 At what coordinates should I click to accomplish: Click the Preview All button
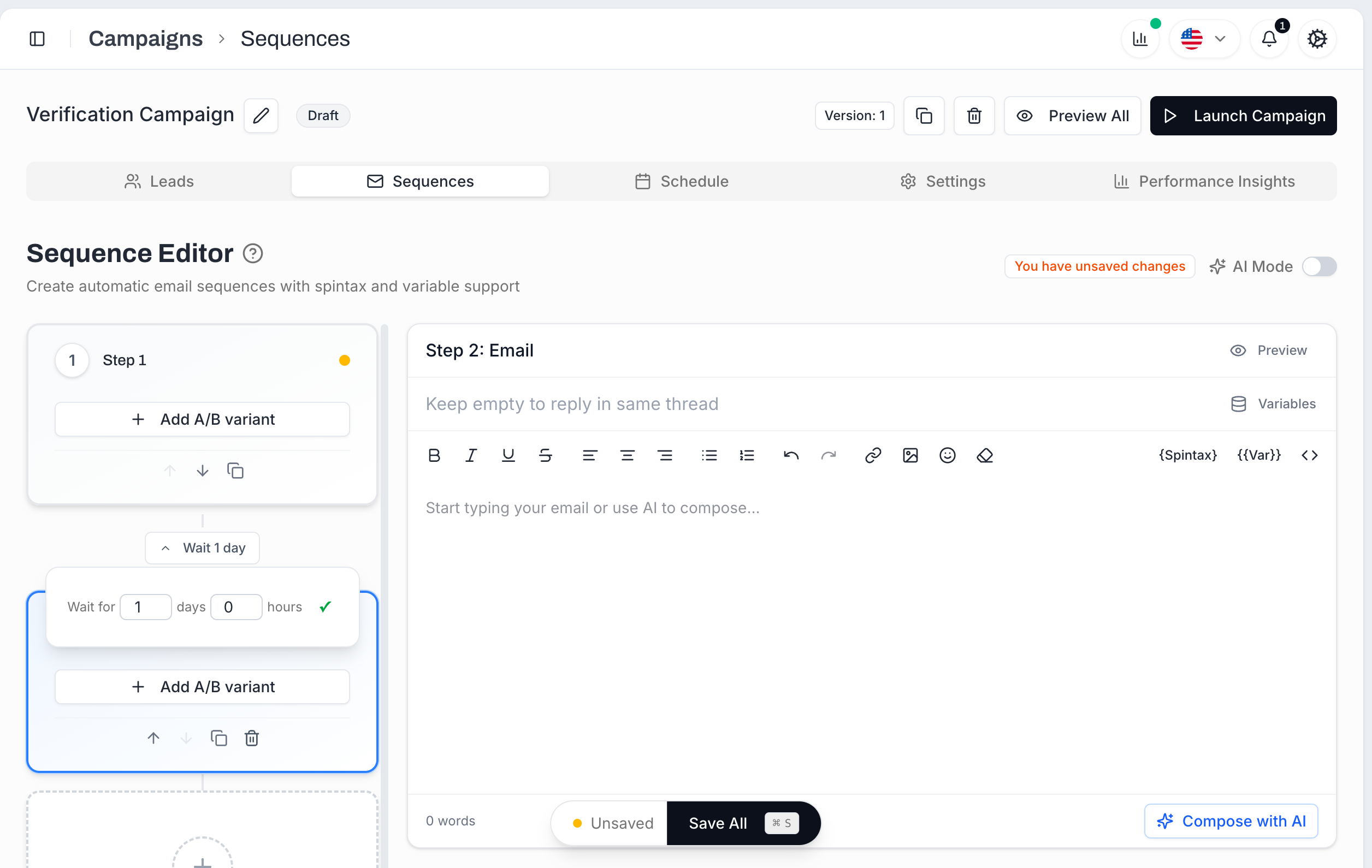[x=1072, y=116]
